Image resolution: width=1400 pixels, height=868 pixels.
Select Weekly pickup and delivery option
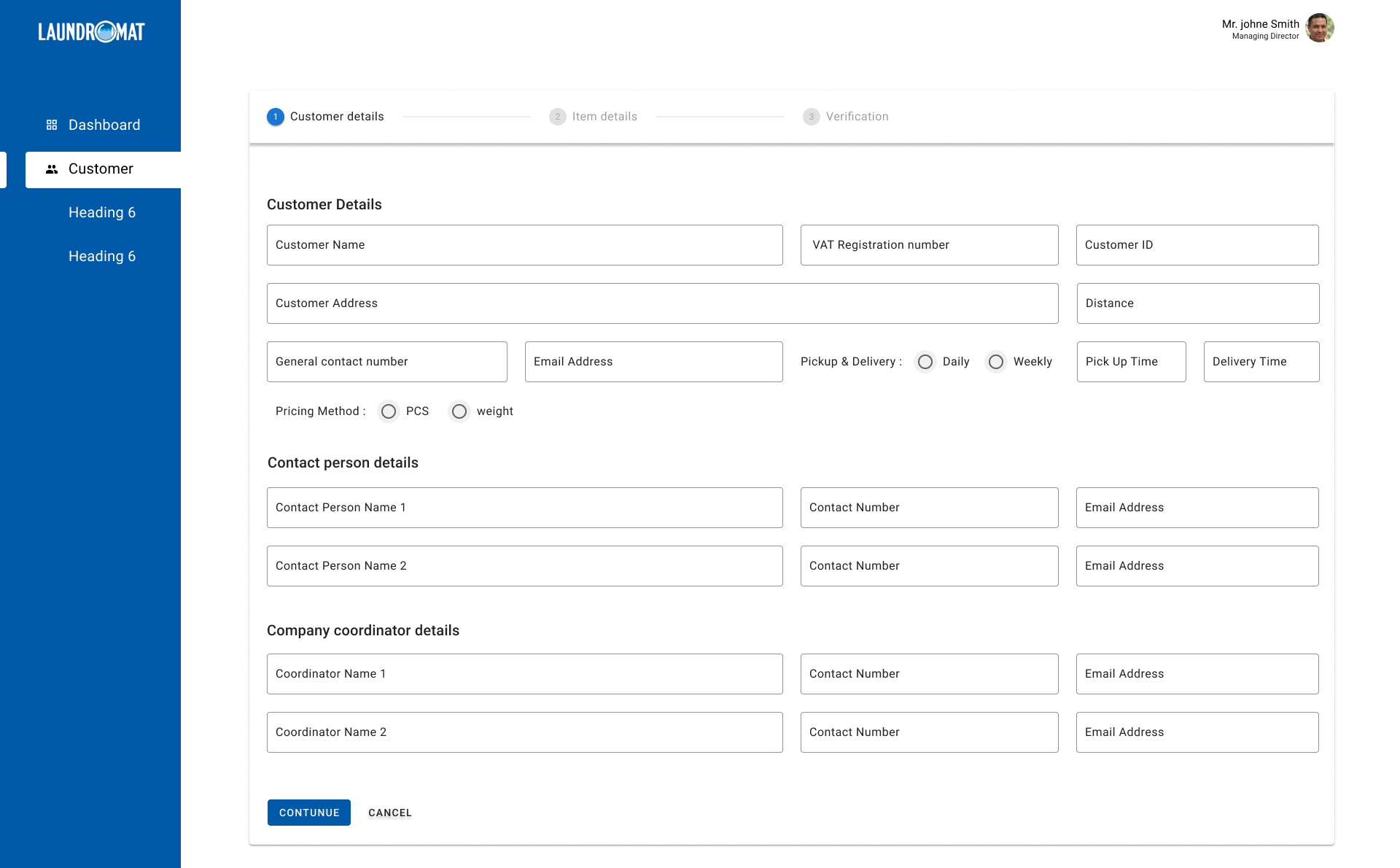[995, 361]
